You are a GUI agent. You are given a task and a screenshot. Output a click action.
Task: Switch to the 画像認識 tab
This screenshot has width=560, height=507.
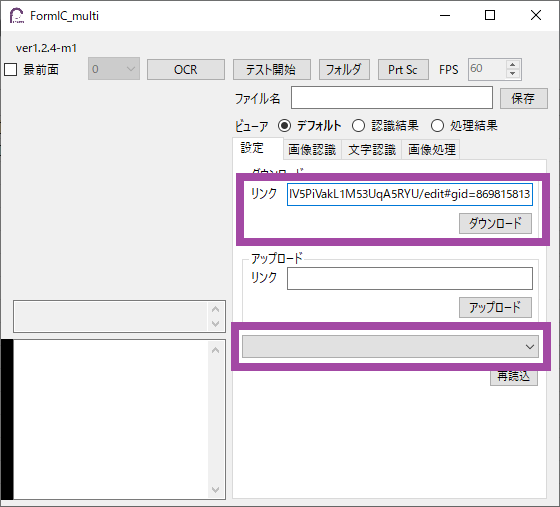tap(312, 150)
